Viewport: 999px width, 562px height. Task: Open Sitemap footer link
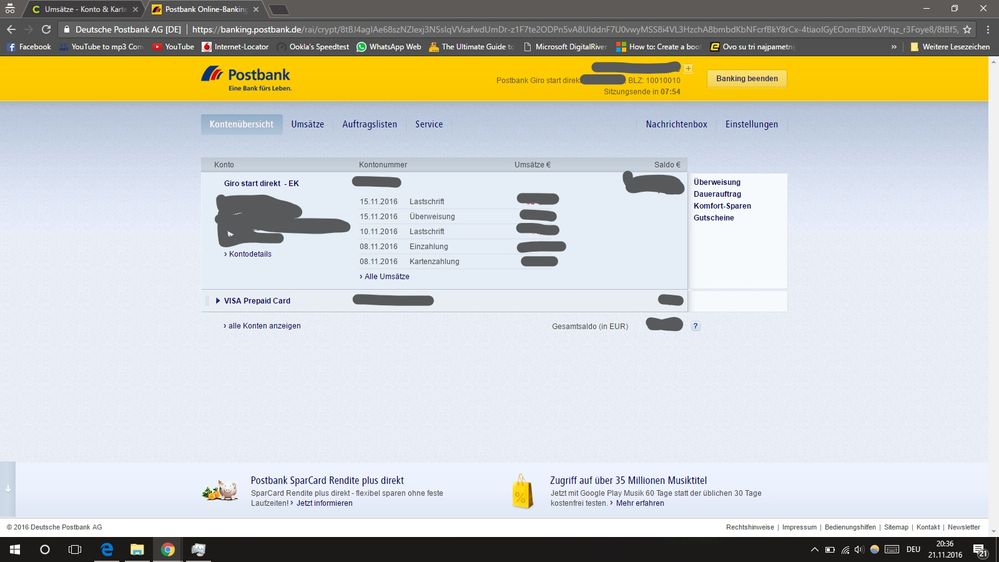896,527
